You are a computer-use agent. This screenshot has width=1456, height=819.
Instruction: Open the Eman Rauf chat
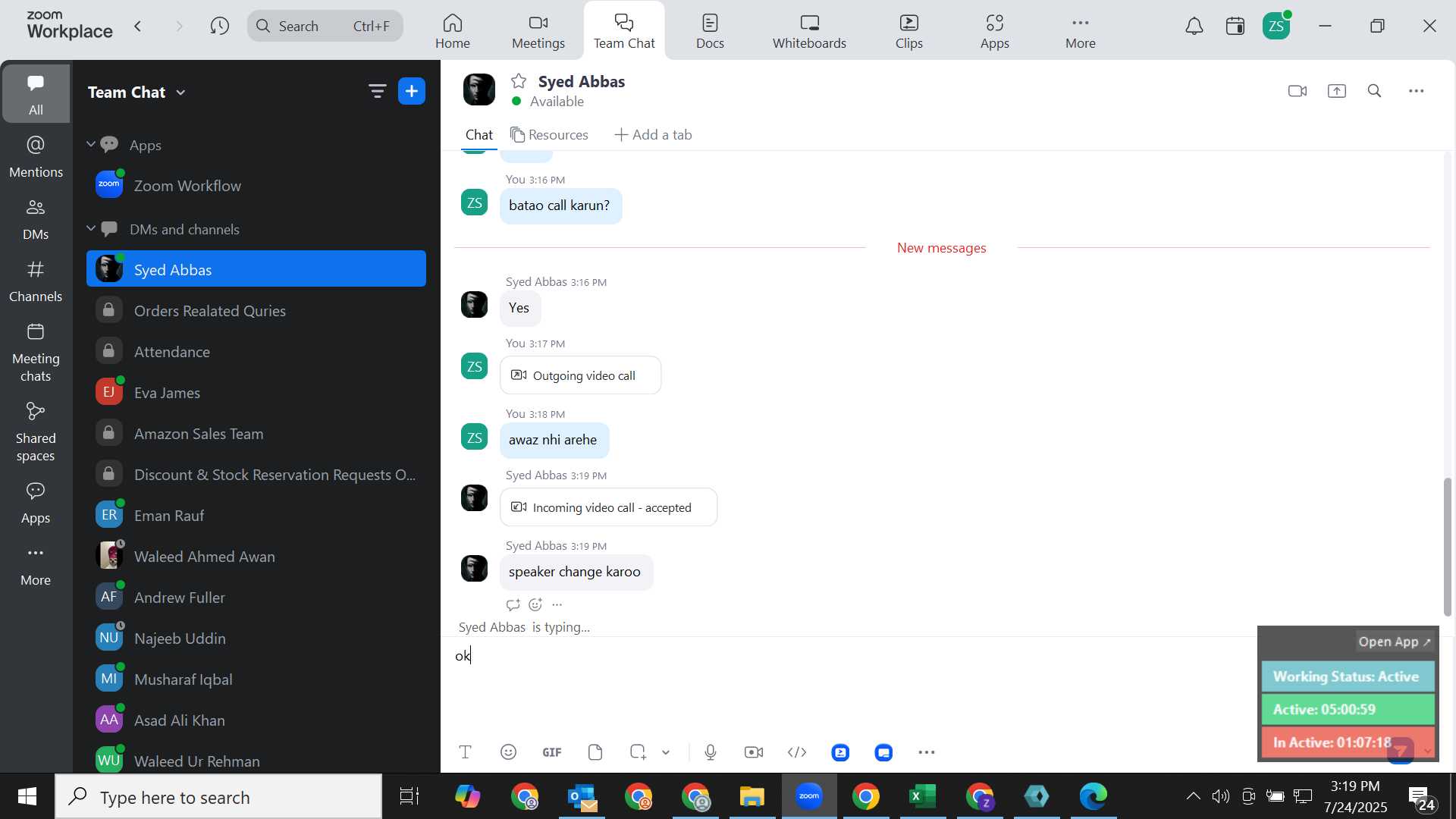click(x=256, y=516)
